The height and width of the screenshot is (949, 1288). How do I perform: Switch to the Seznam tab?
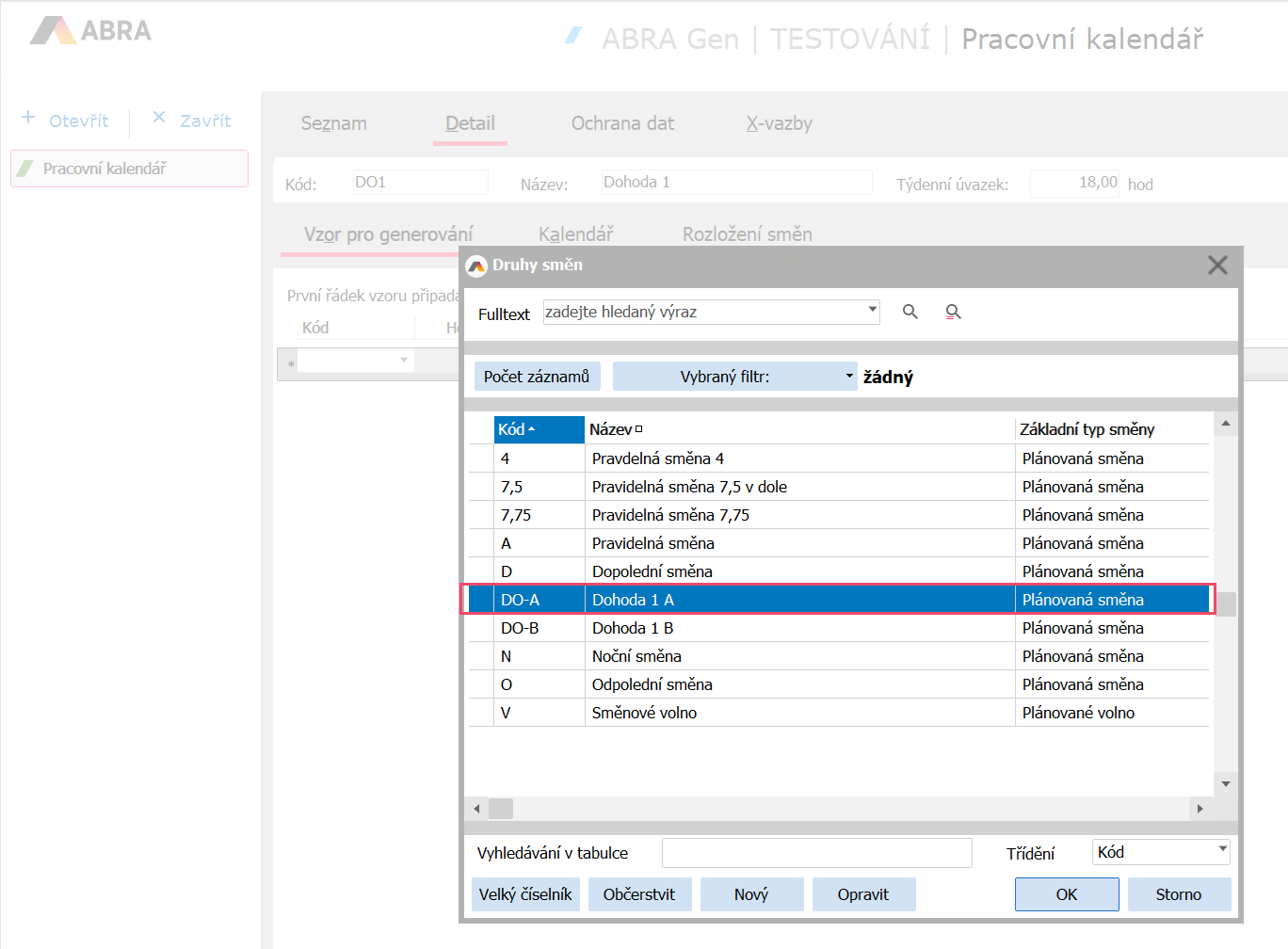click(333, 123)
